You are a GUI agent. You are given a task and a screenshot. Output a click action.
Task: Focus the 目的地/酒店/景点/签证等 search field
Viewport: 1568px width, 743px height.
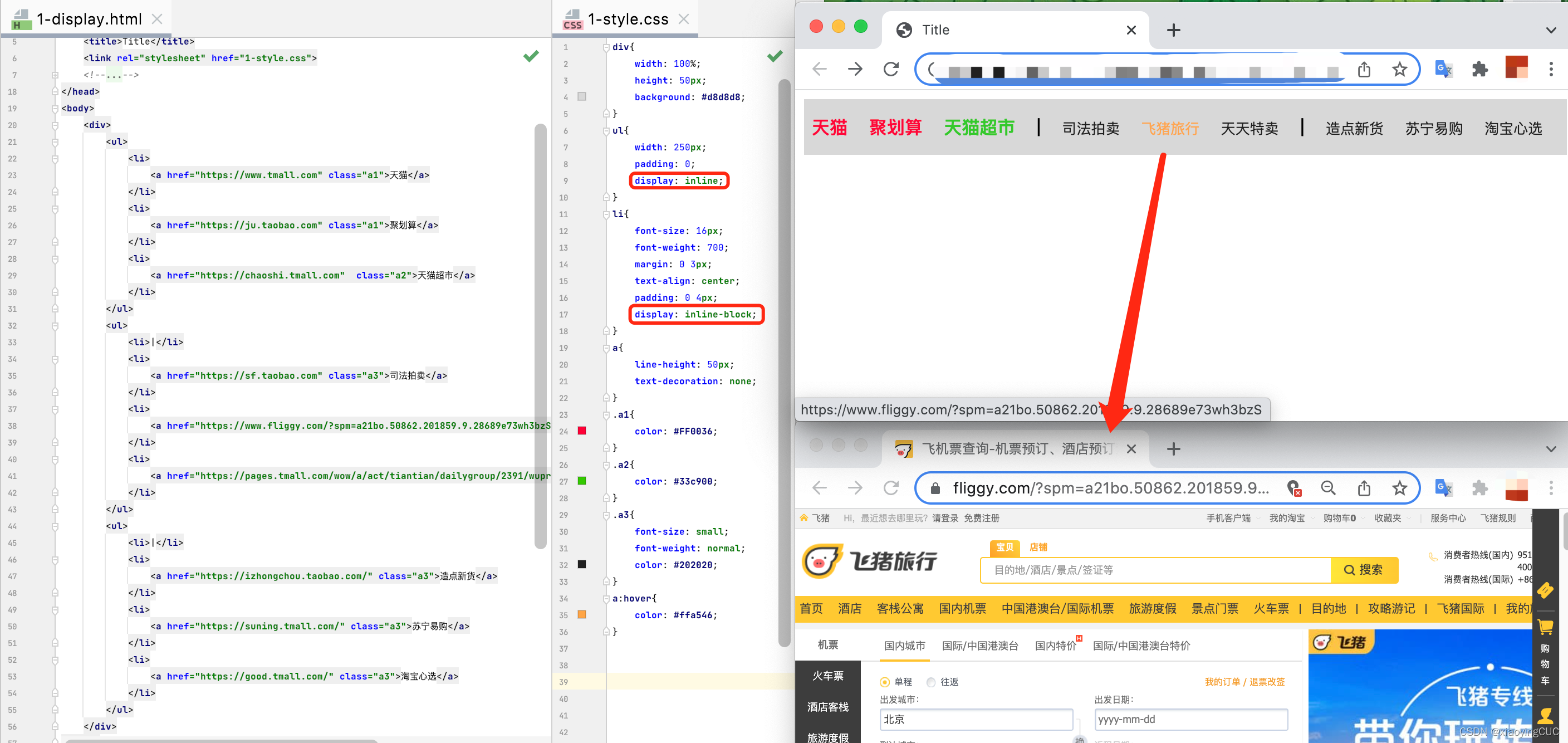coord(1155,570)
